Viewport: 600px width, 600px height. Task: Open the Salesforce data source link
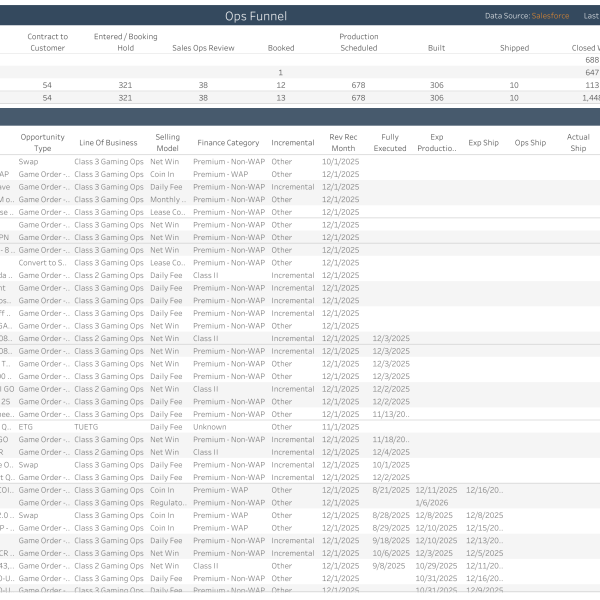pos(552,16)
